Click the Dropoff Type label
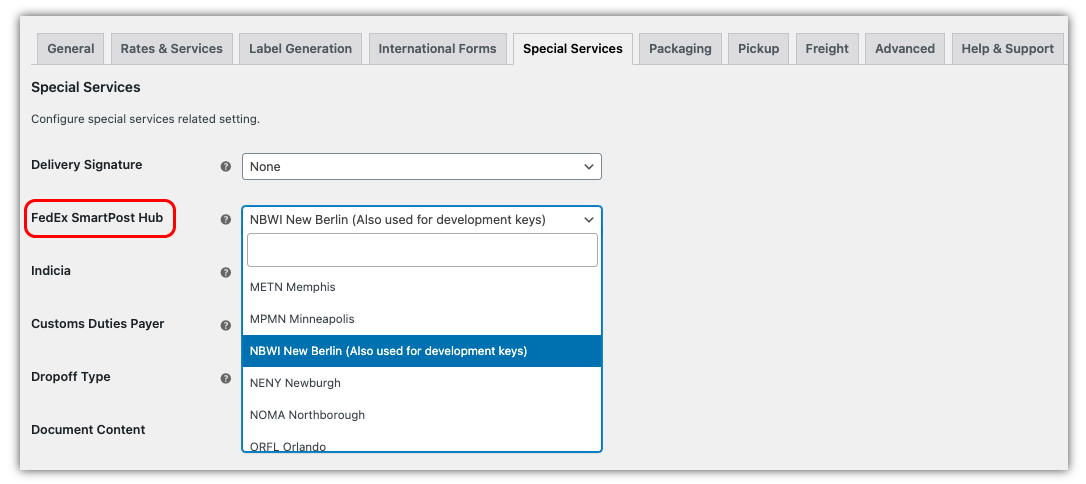Viewport: 1086px width, 484px height. 71,377
